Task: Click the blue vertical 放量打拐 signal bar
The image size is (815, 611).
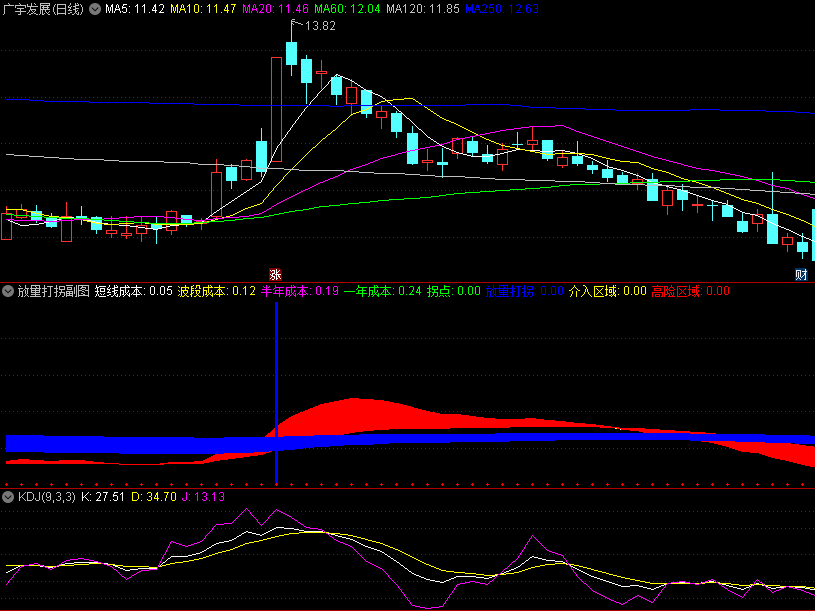Action: [x=277, y=393]
